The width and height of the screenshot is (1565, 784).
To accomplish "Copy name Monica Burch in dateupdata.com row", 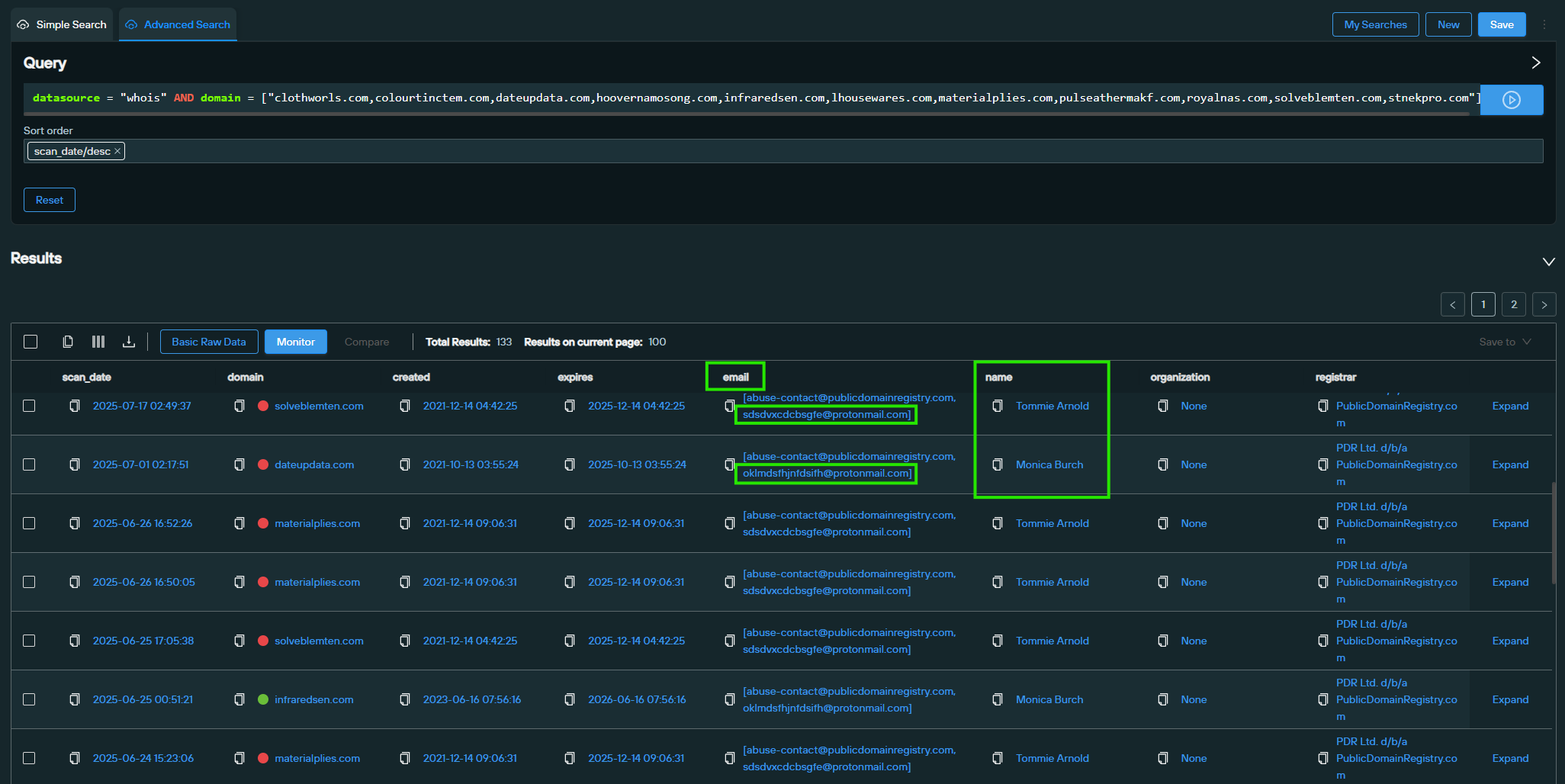I will (x=998, y=464).
